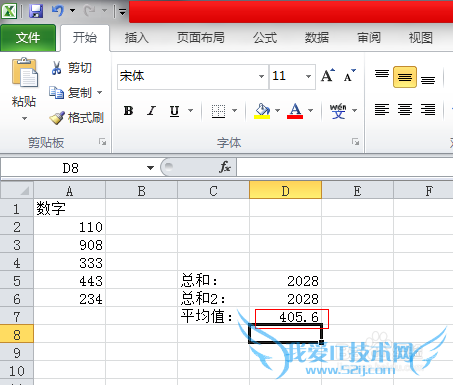453x385 pixels.
Task: Open the undo history dropdown arrow
Action: 72,11
